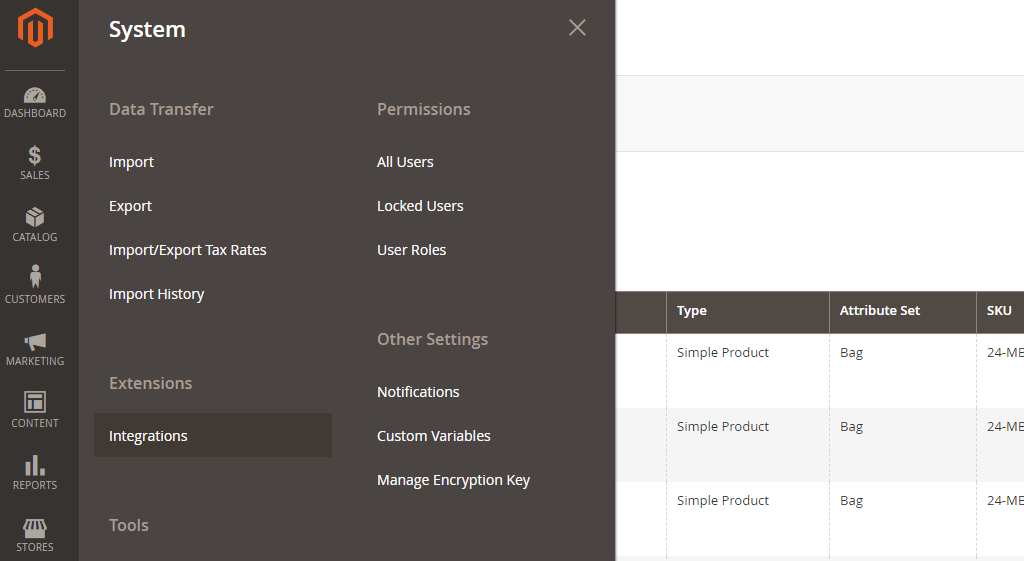
Task: Go to Import History
Action: [x=156, y=294]
